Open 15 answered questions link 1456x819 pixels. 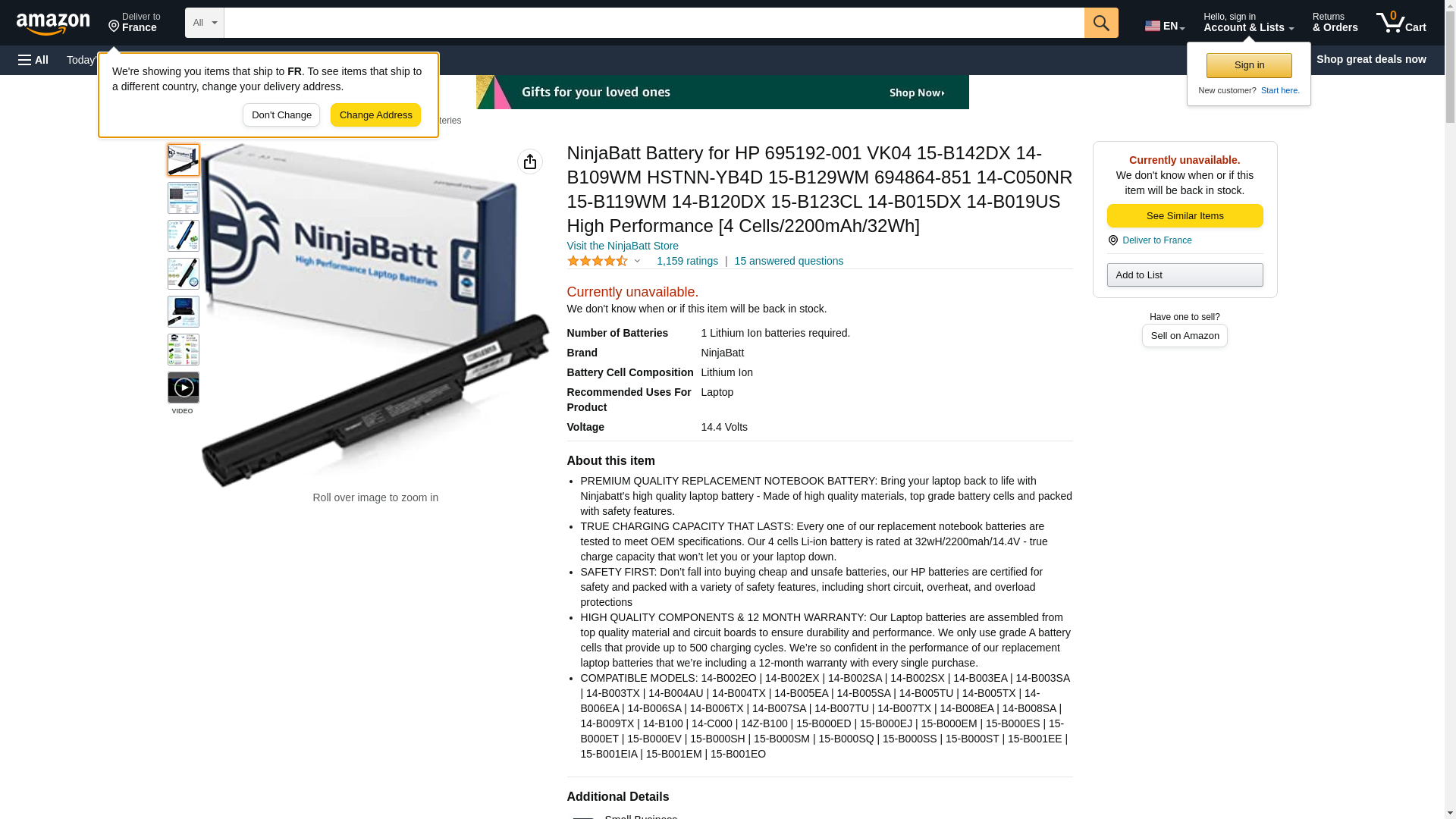coord(789,261)
